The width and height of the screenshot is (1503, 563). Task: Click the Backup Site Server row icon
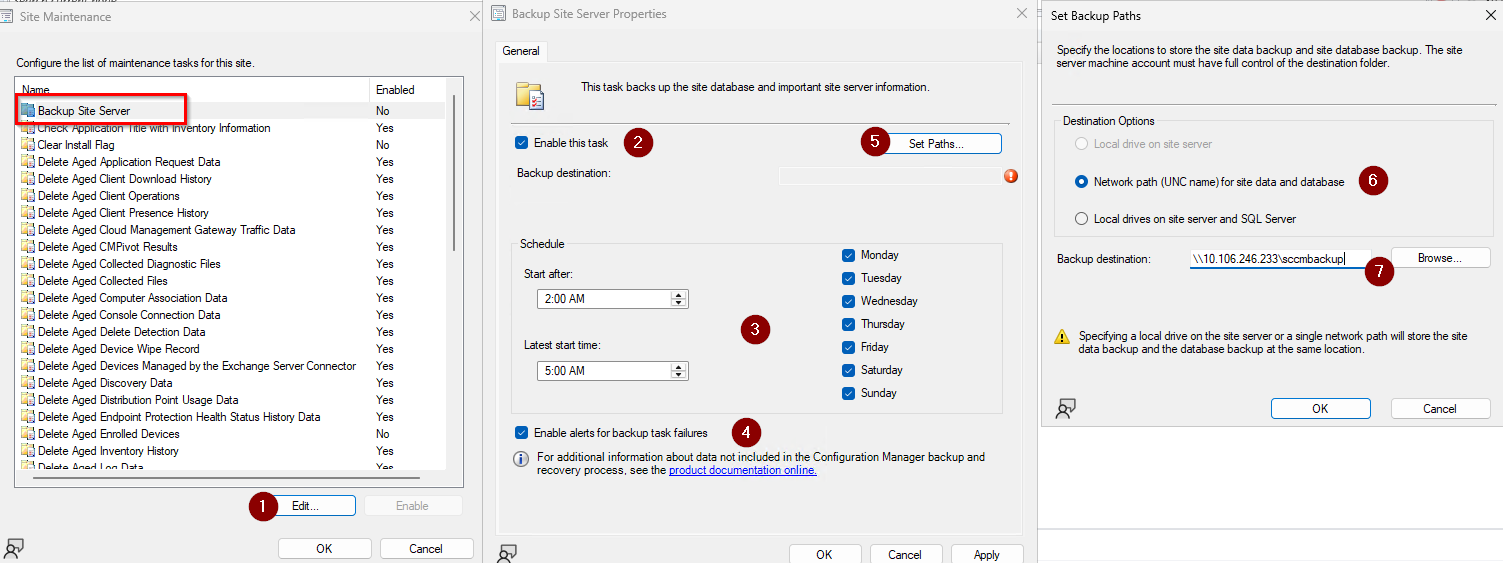[x=28, y=111]
